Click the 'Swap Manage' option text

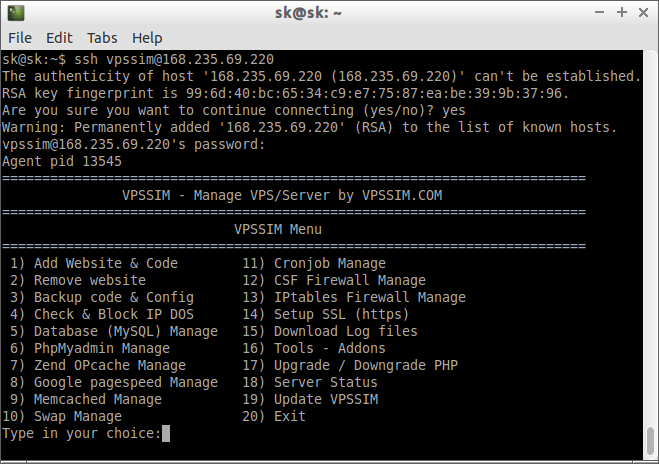pyautogui.click(x=78, y=417)
